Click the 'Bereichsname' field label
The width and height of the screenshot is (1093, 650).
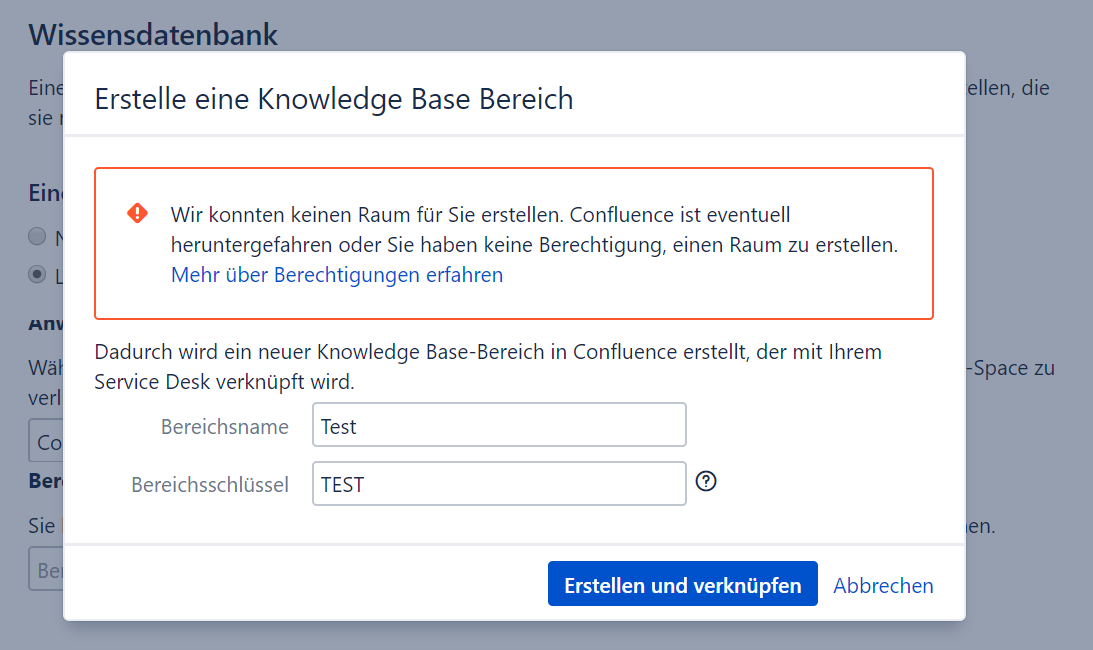click(224, 426)
